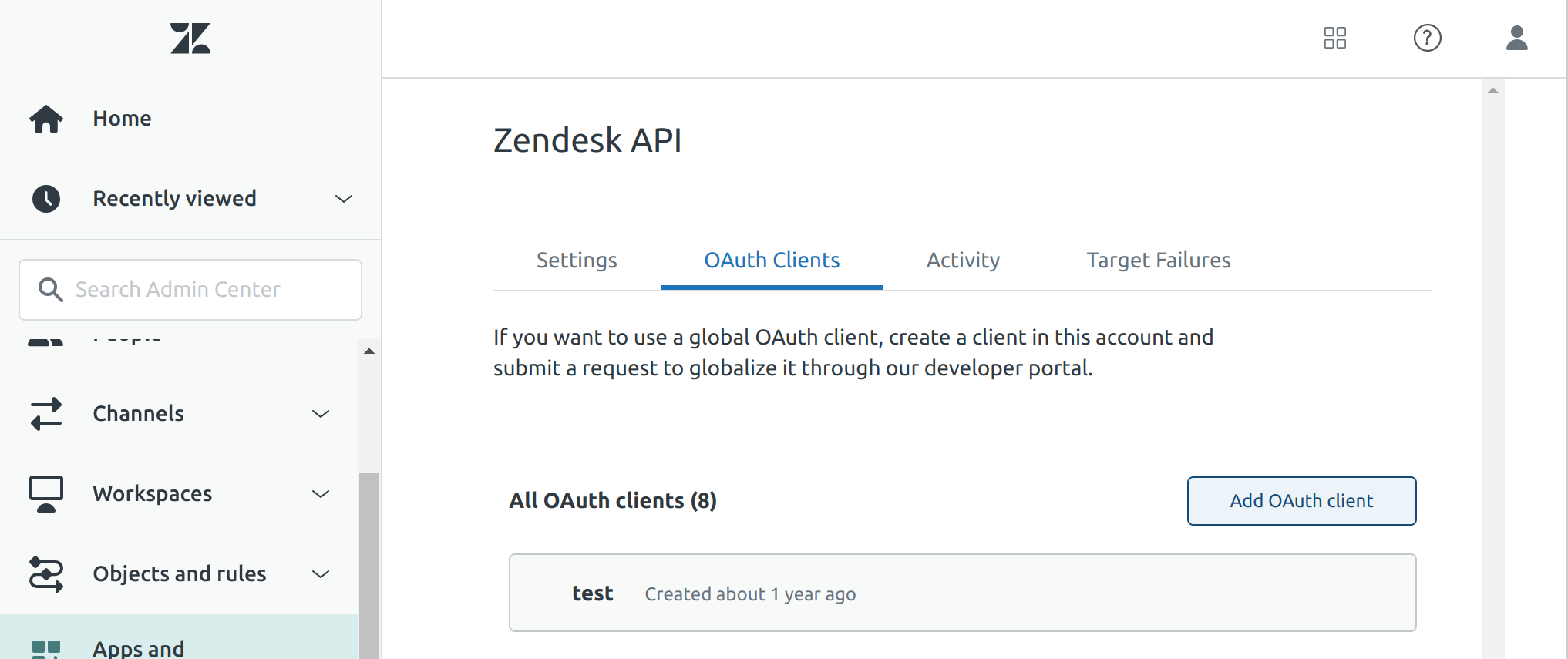Select the Apps and integrations label
Viewport: 1568px width, 659px height.
139,649
